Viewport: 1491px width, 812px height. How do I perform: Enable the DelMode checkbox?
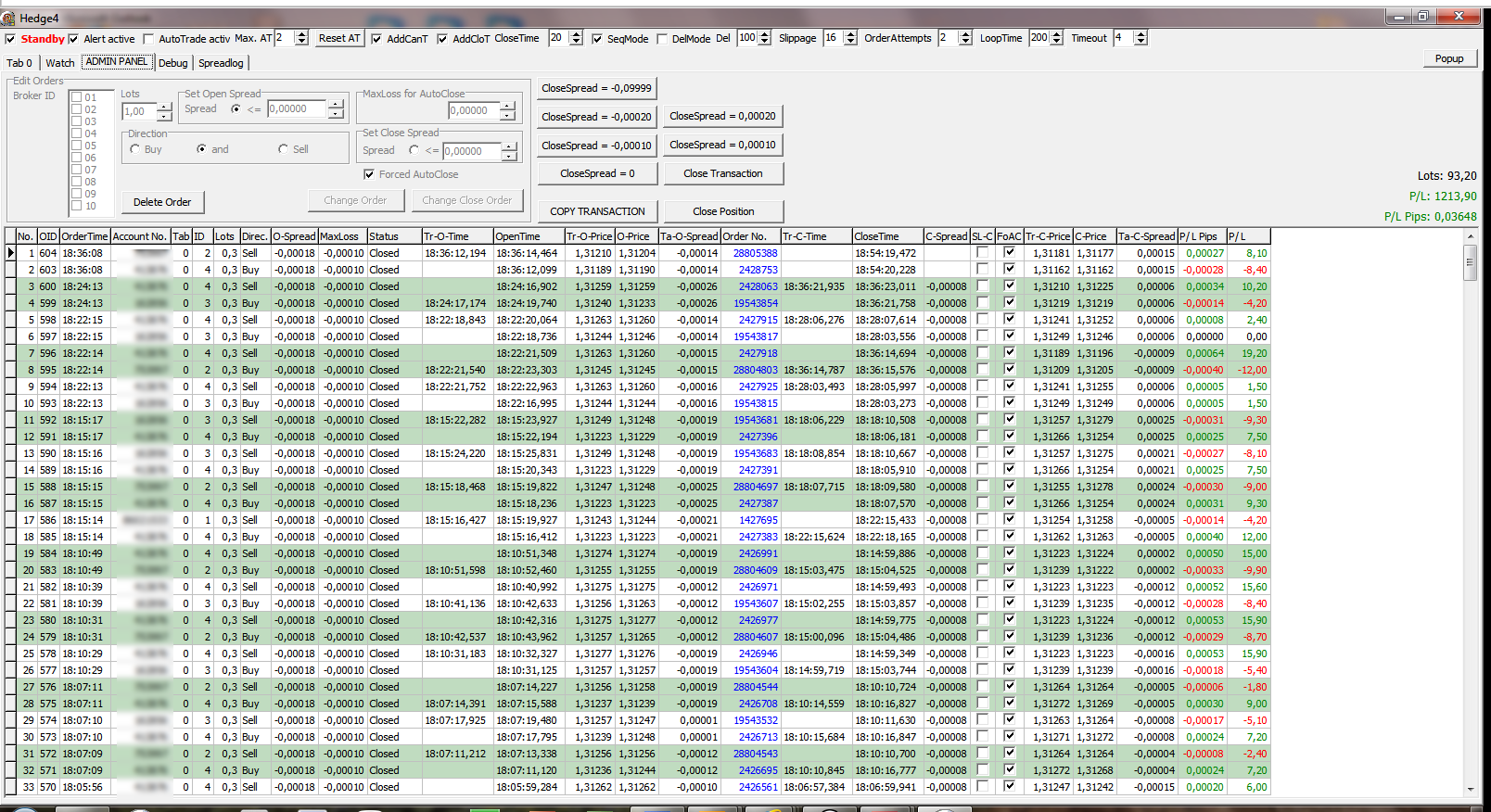(x=662, y=39)
